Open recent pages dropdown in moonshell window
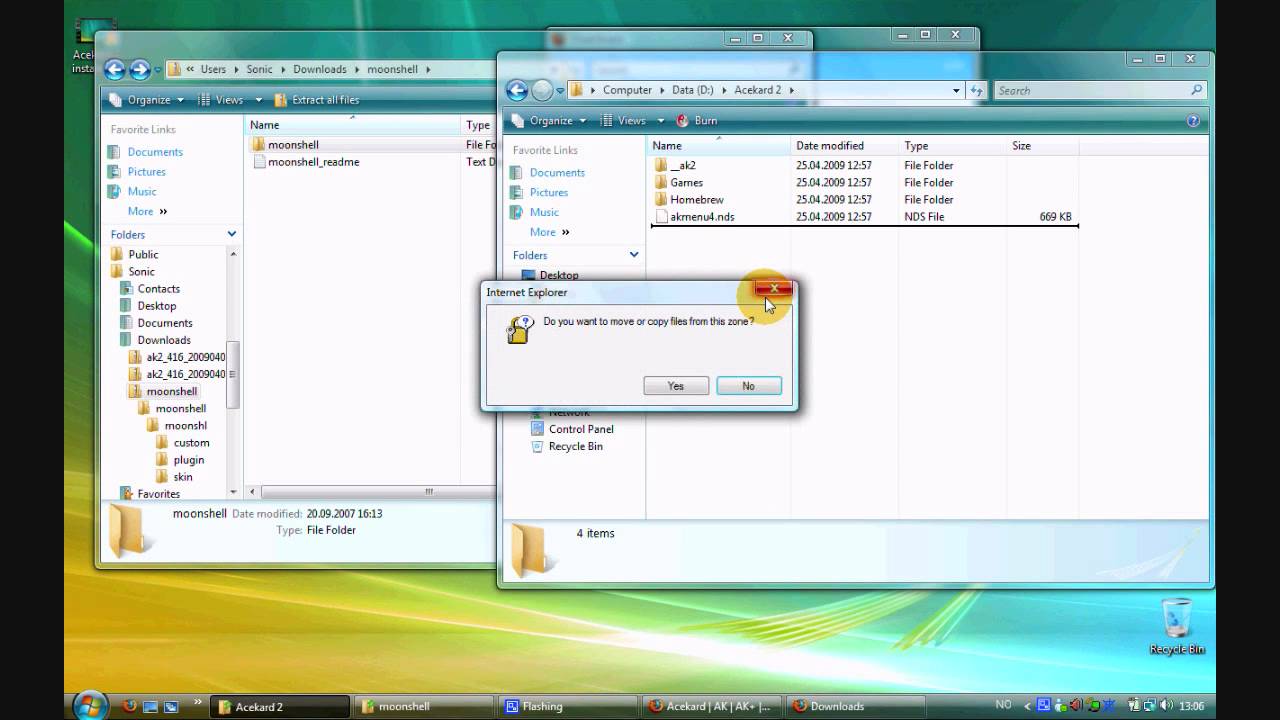The width and height of the screenshot is (1280, 720). pos(158,70)
